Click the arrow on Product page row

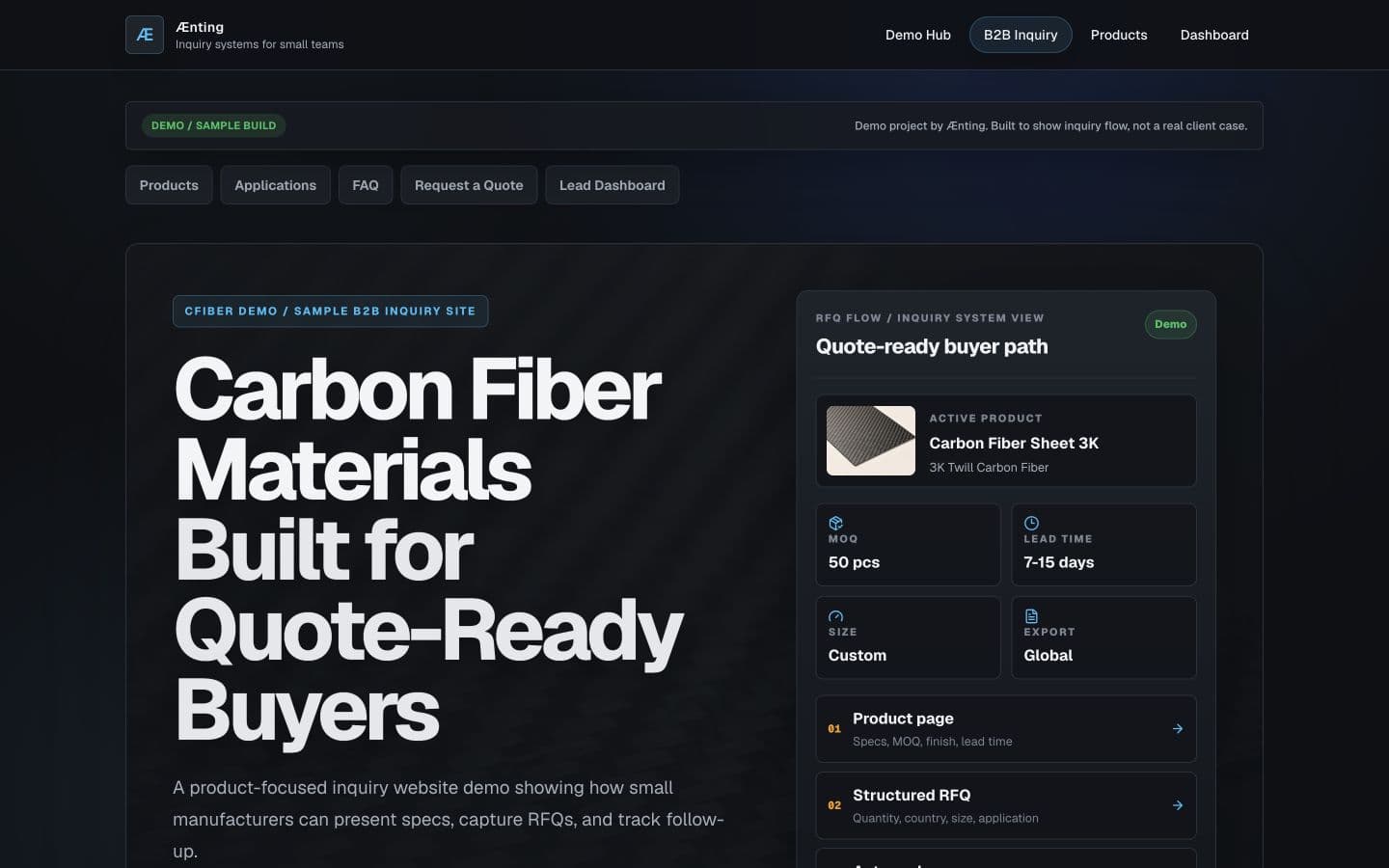1178,729
